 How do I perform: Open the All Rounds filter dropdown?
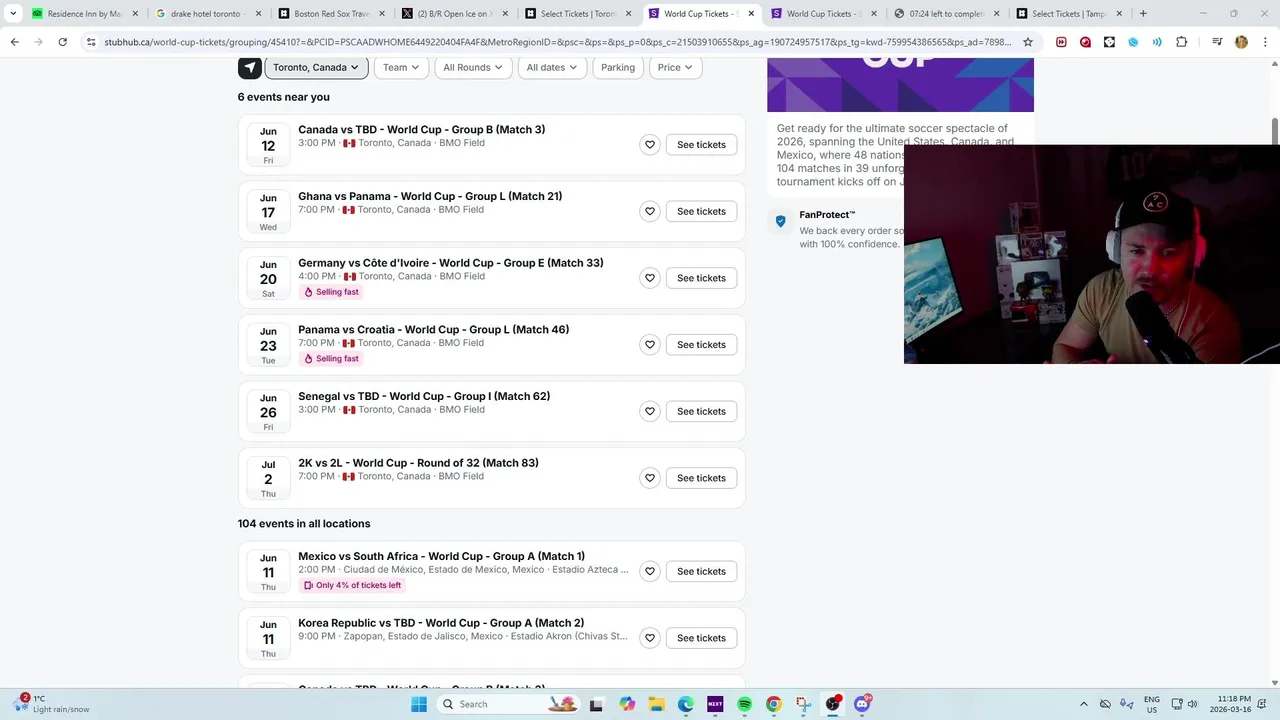click(473, 67)
